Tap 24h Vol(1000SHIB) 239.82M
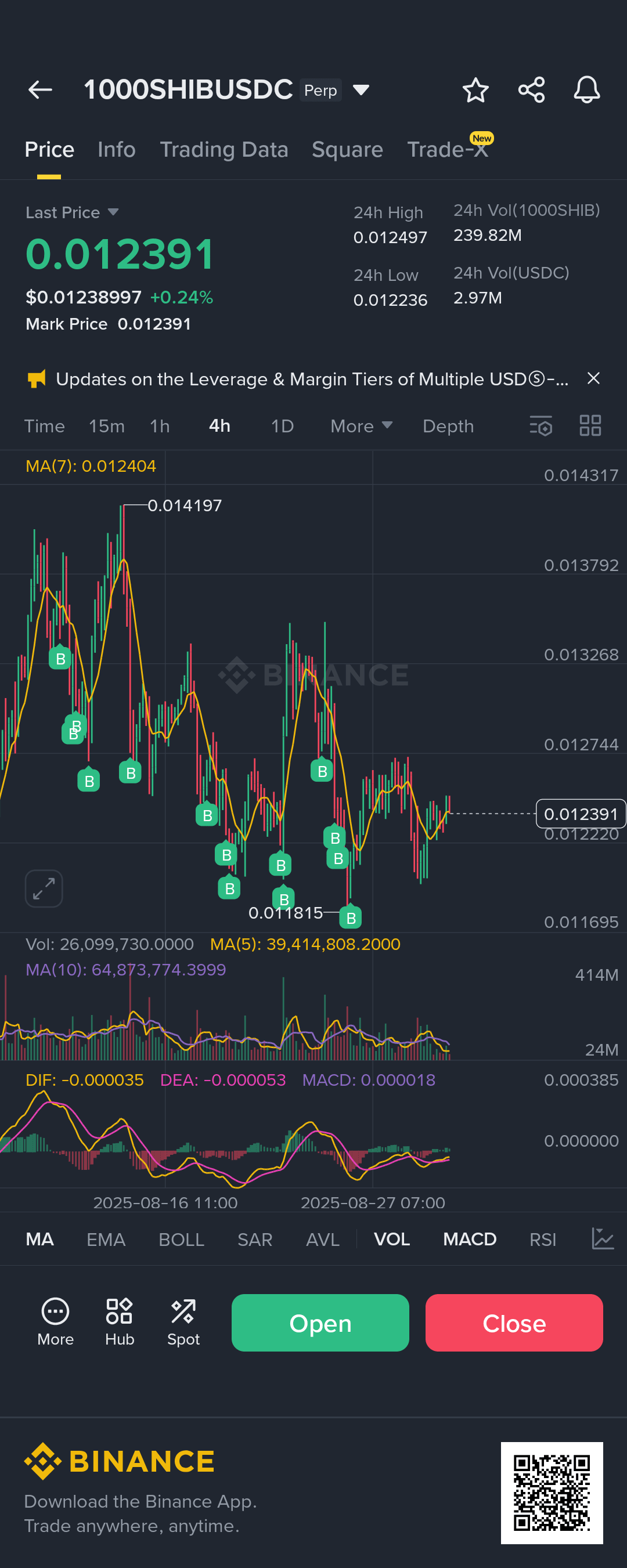This screenshot has height=1568, width=627. pyautogui.click(x=488, y=235)
